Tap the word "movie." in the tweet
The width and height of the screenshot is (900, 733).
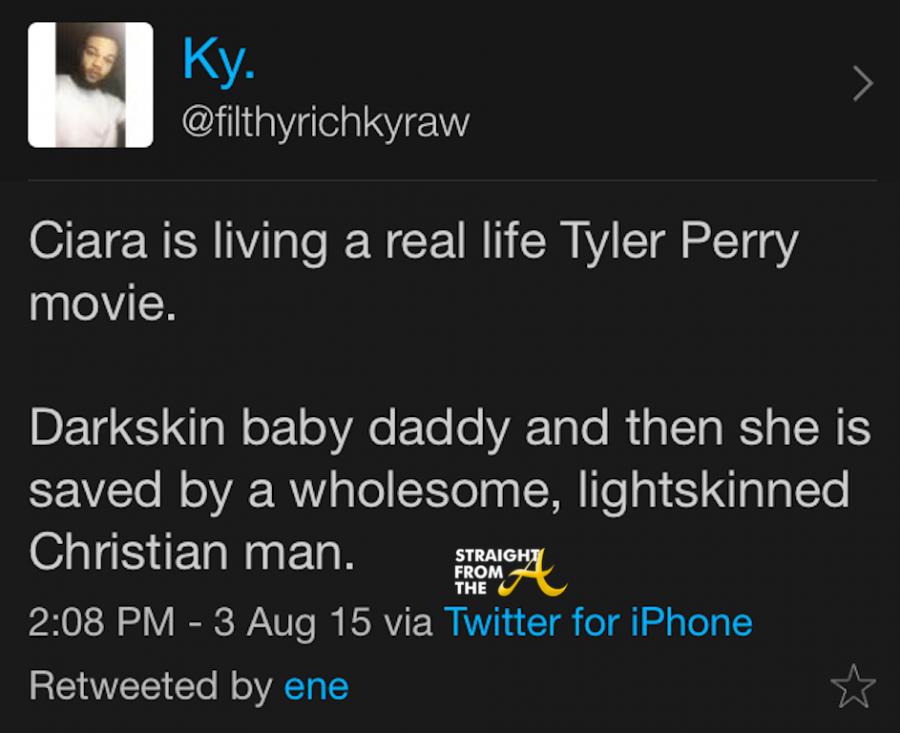point(102,304)
